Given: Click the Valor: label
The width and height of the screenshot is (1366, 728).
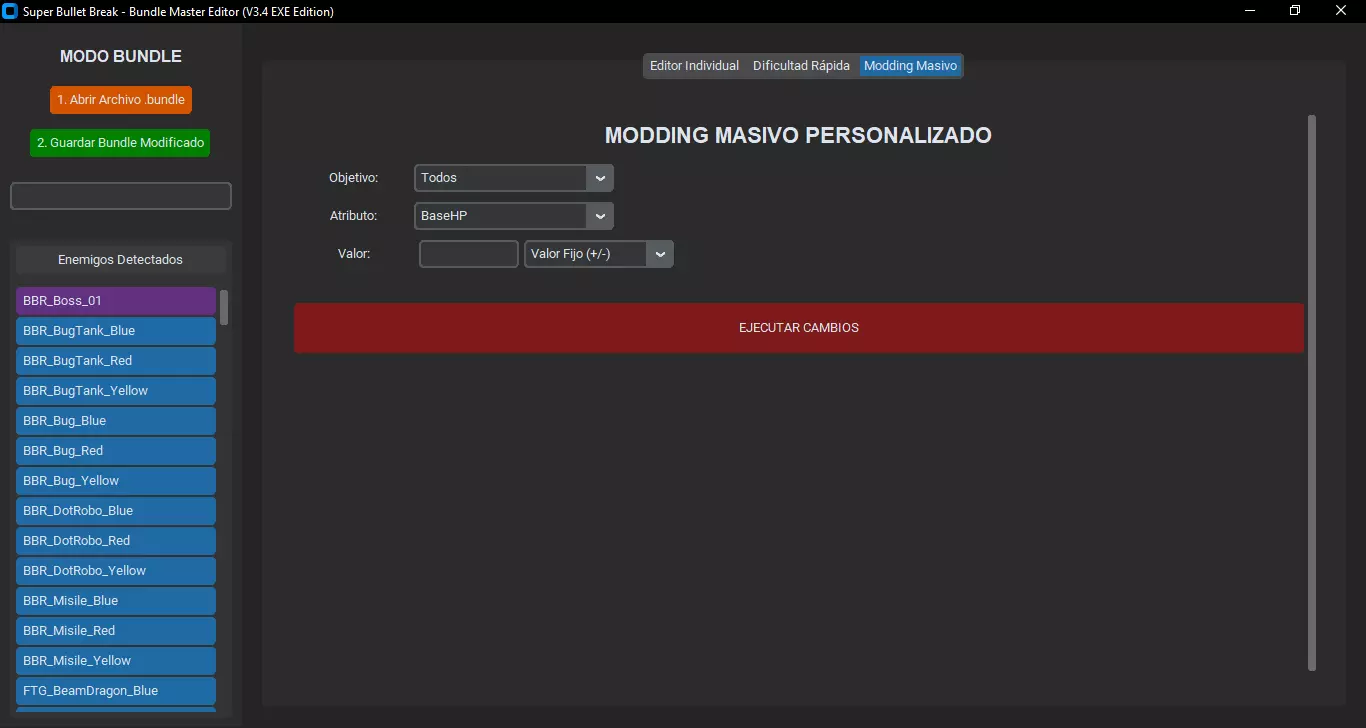Looking at the screenshot, I should click(x=354, y=254).
